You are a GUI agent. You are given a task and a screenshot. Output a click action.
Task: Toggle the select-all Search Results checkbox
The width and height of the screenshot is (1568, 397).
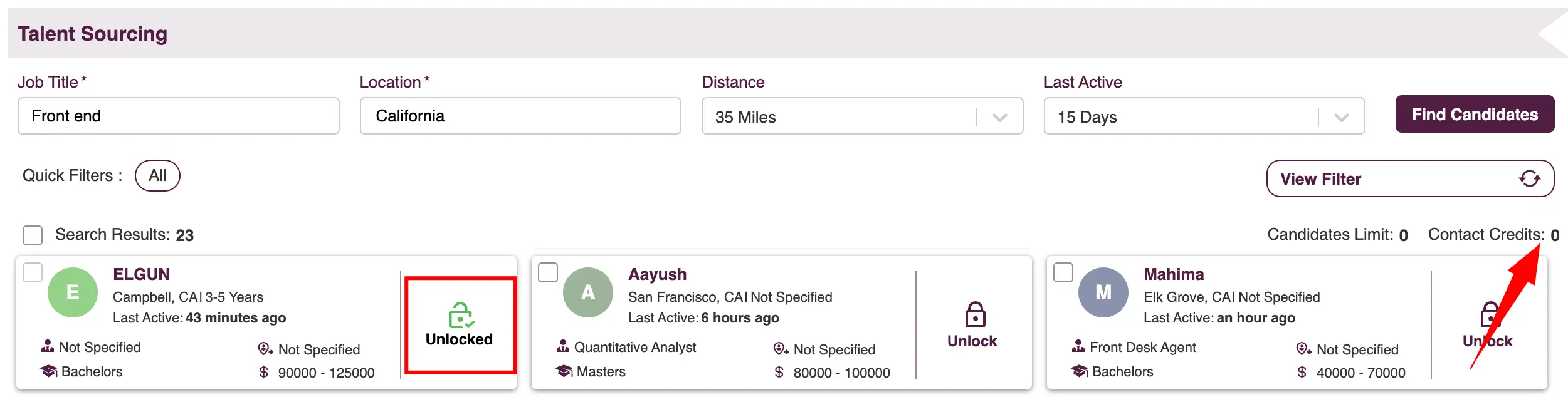coord(33,235)
